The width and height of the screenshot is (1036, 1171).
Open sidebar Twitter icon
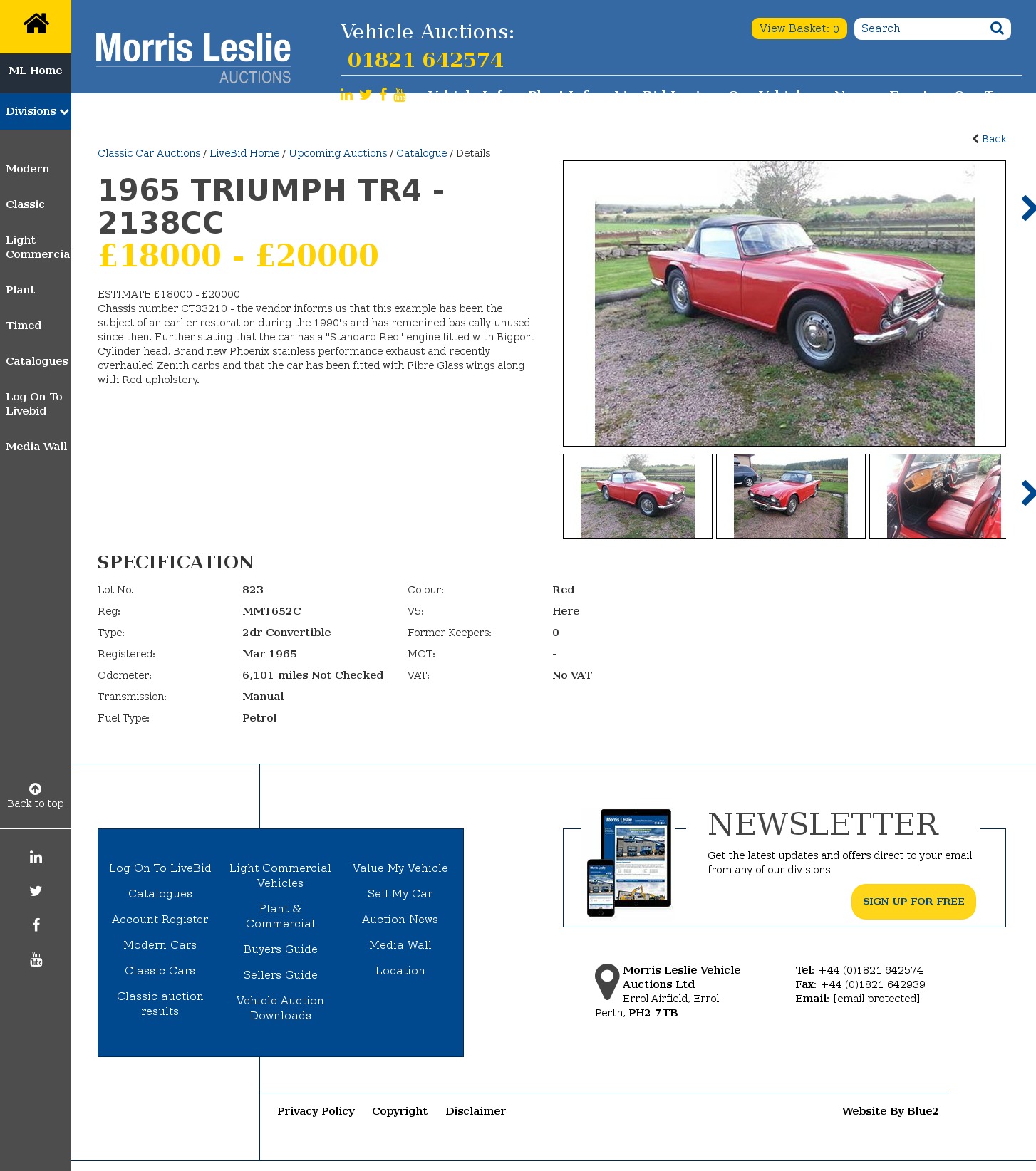coord(36,891)
